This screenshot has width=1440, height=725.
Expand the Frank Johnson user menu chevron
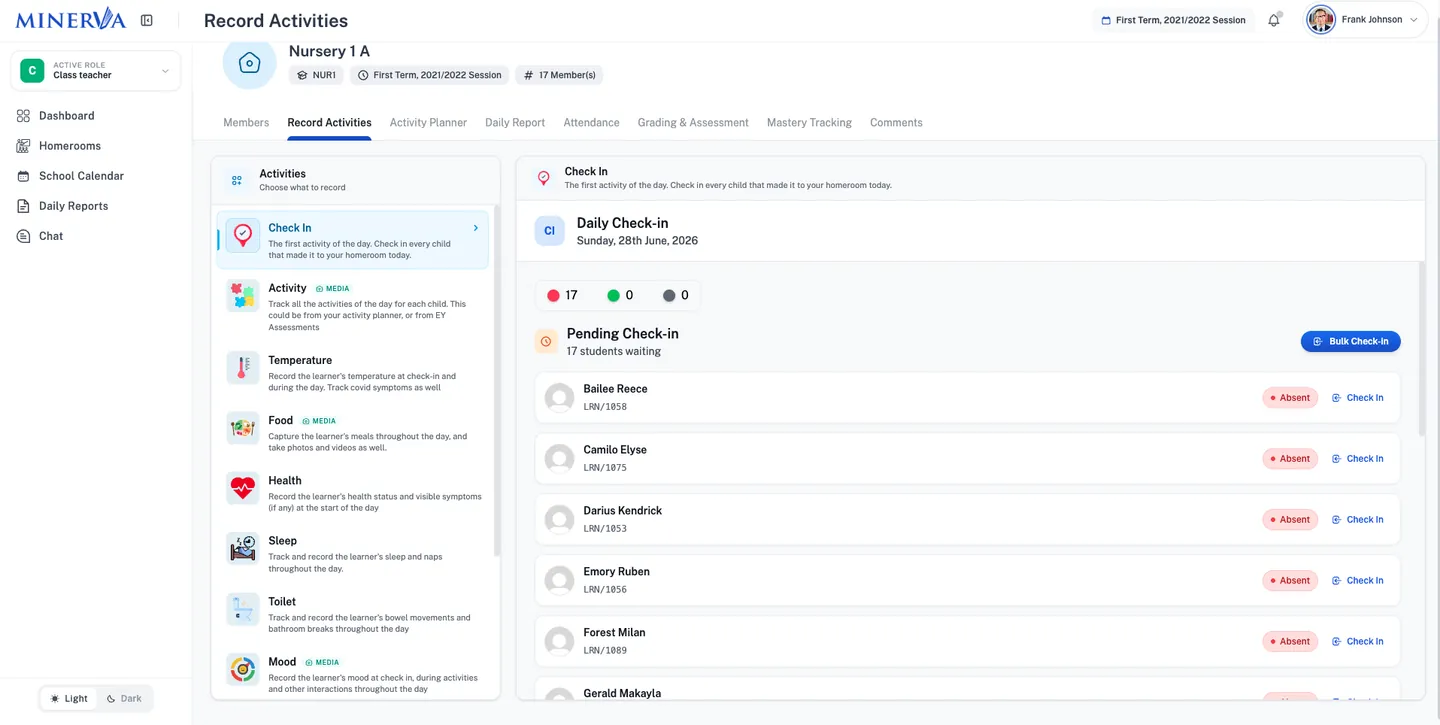coord(1414,20)
